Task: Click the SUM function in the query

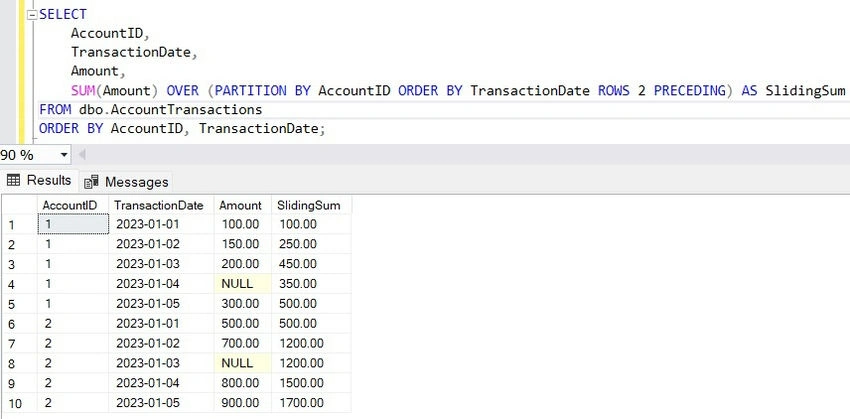Action: [82, 91]
